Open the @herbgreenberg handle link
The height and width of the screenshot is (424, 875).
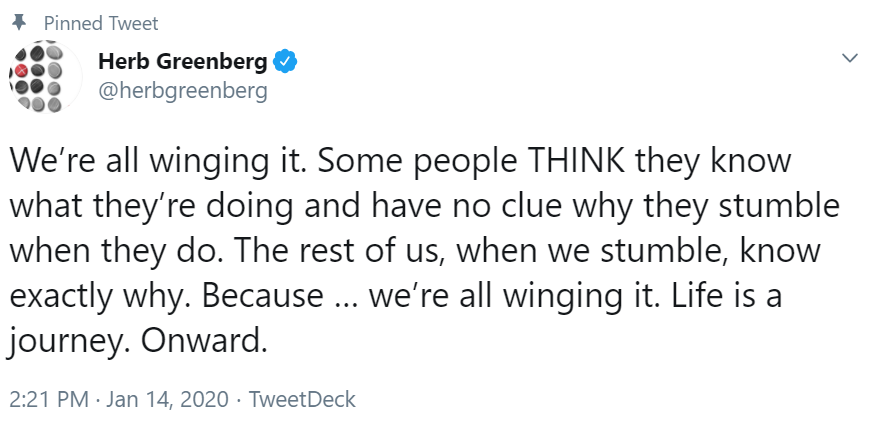coord(182,91)
